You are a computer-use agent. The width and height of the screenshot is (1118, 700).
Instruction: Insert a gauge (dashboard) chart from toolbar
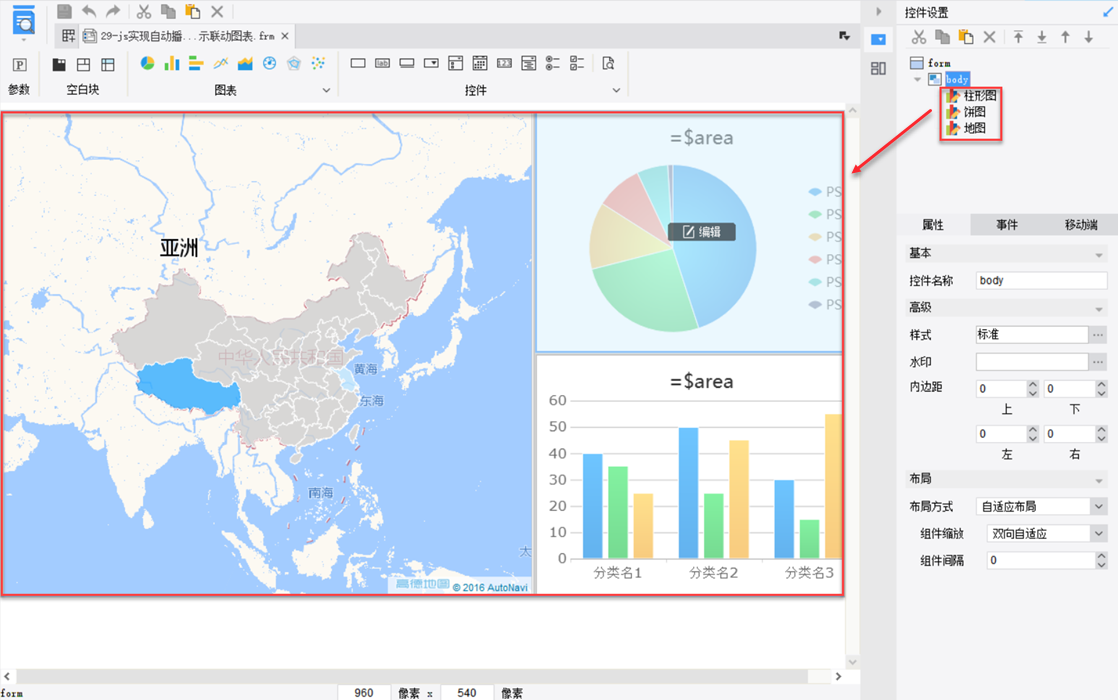269,64
